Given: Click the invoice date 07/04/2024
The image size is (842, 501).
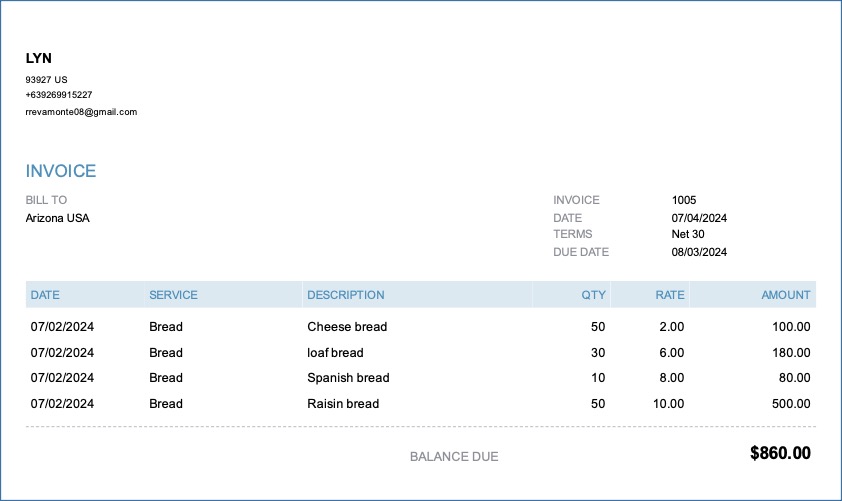Looking at the screenshot, I should (699, 218).
